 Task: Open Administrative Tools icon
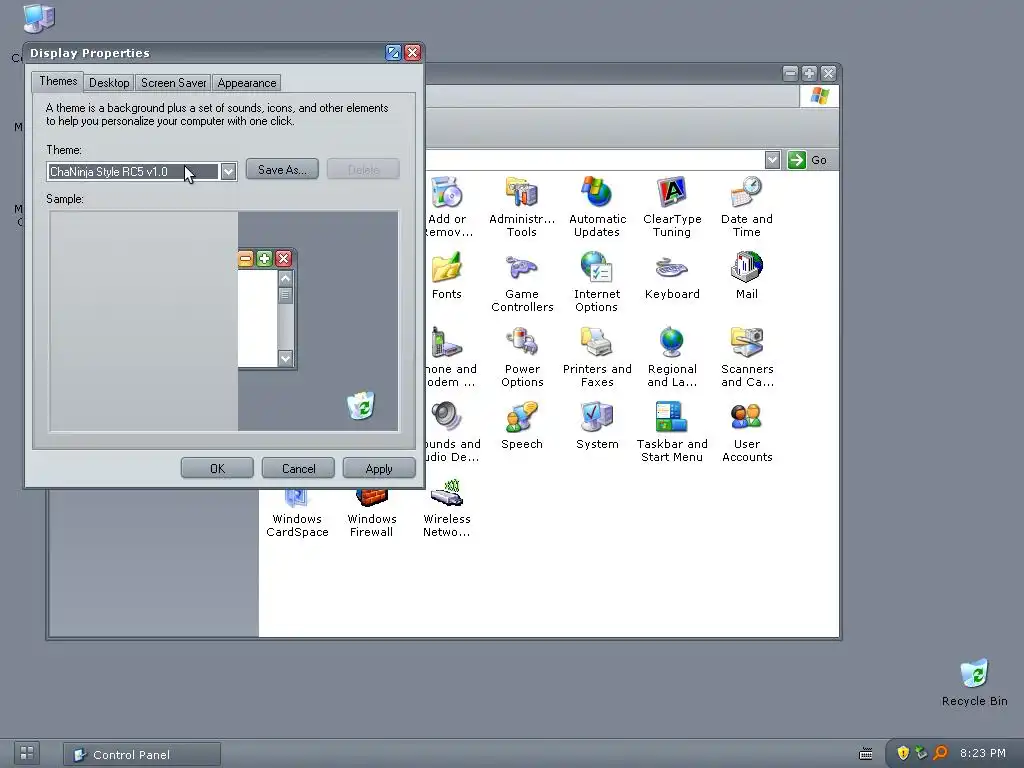tap(522, 193)
